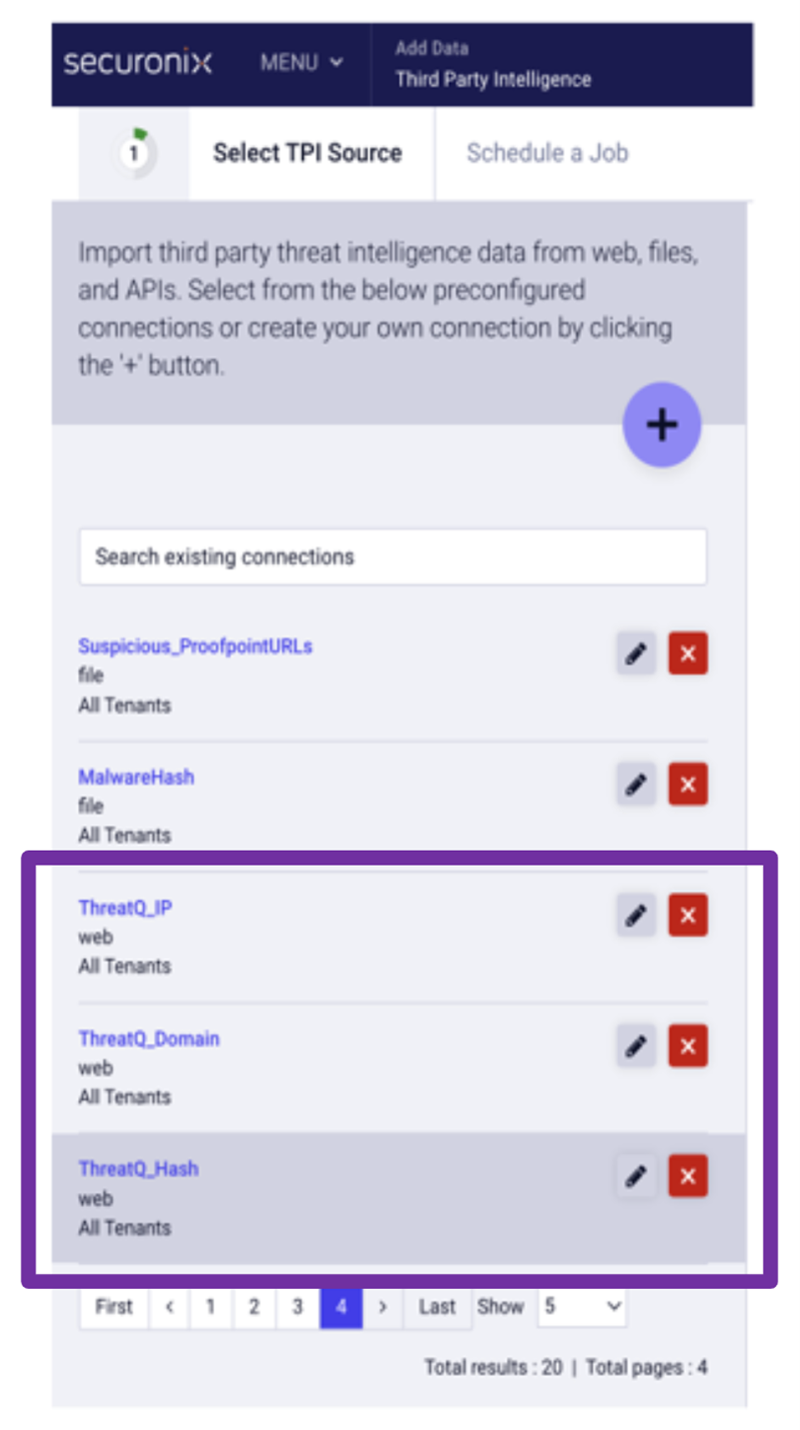Click the plus button to create connection
This screenshot has width=800, height=1430.
661,425
